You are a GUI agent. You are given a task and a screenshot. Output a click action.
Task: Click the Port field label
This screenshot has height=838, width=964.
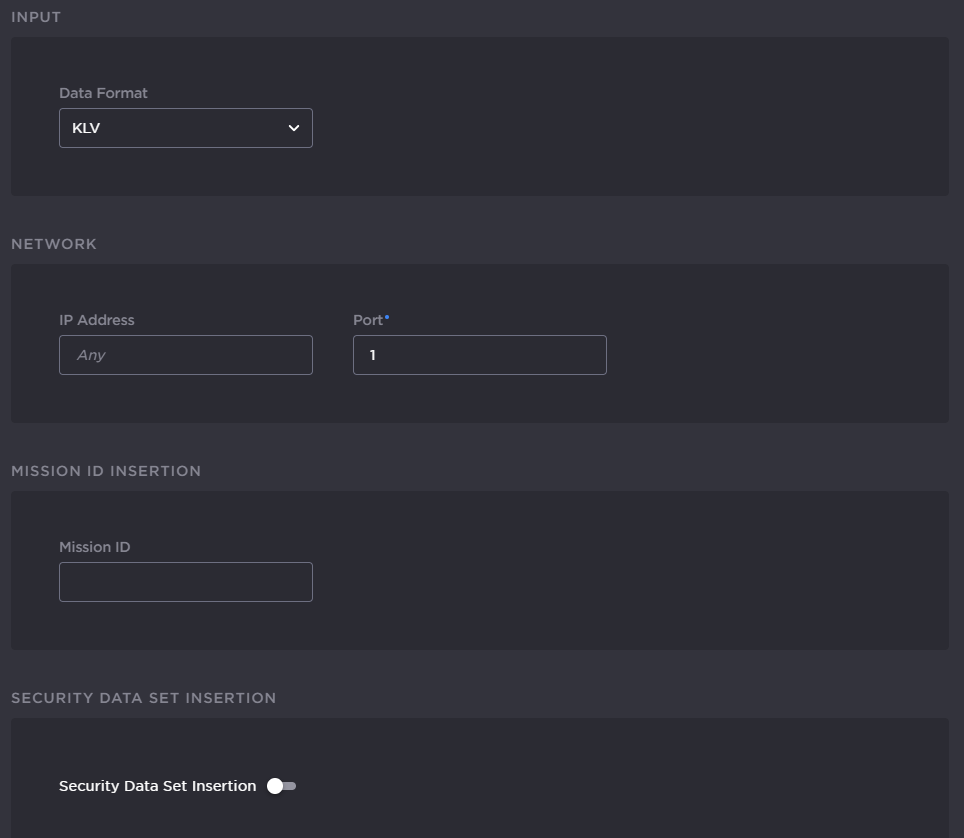(367, 320)
